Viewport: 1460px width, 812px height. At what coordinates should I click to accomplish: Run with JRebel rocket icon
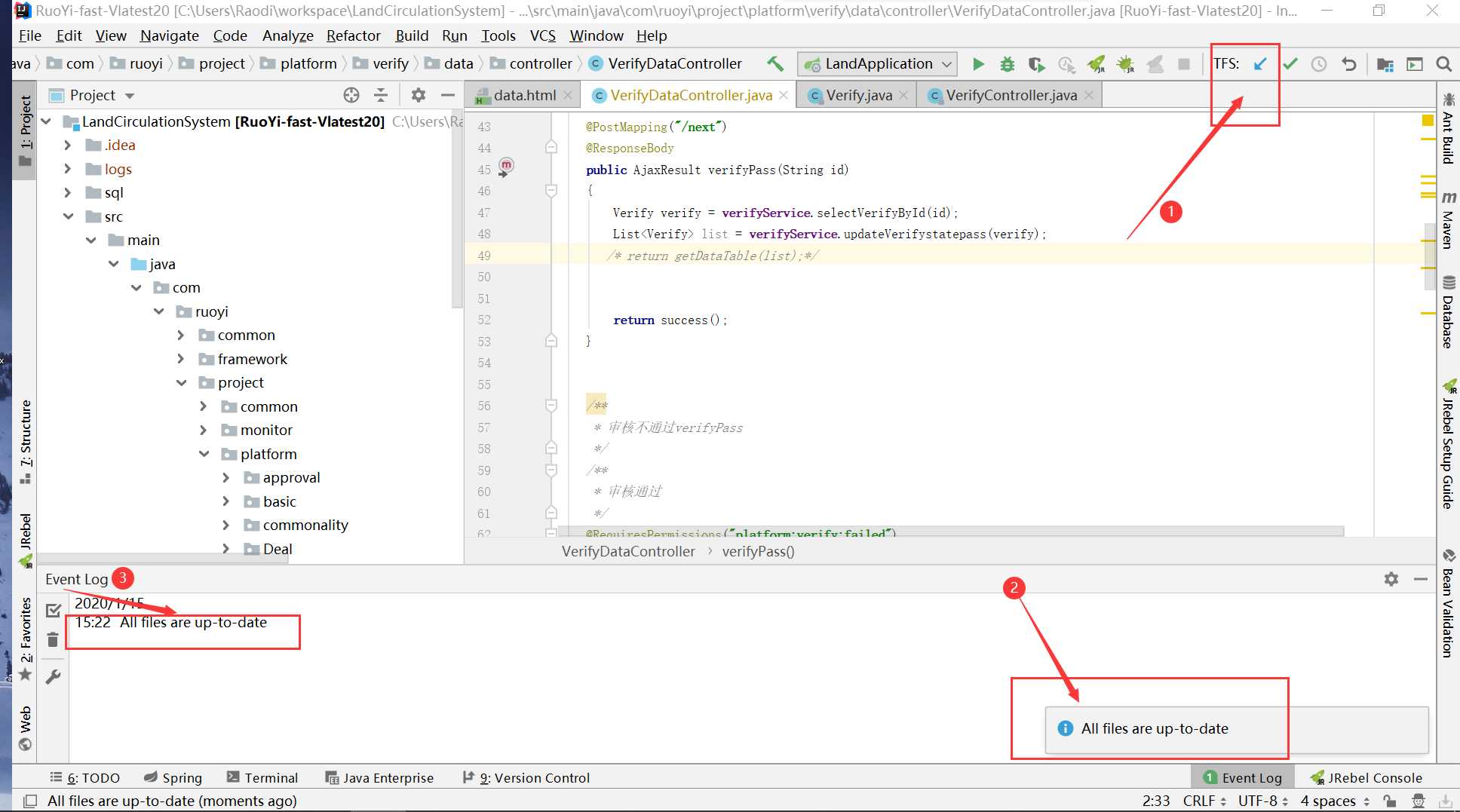(x=1096, y=64)
